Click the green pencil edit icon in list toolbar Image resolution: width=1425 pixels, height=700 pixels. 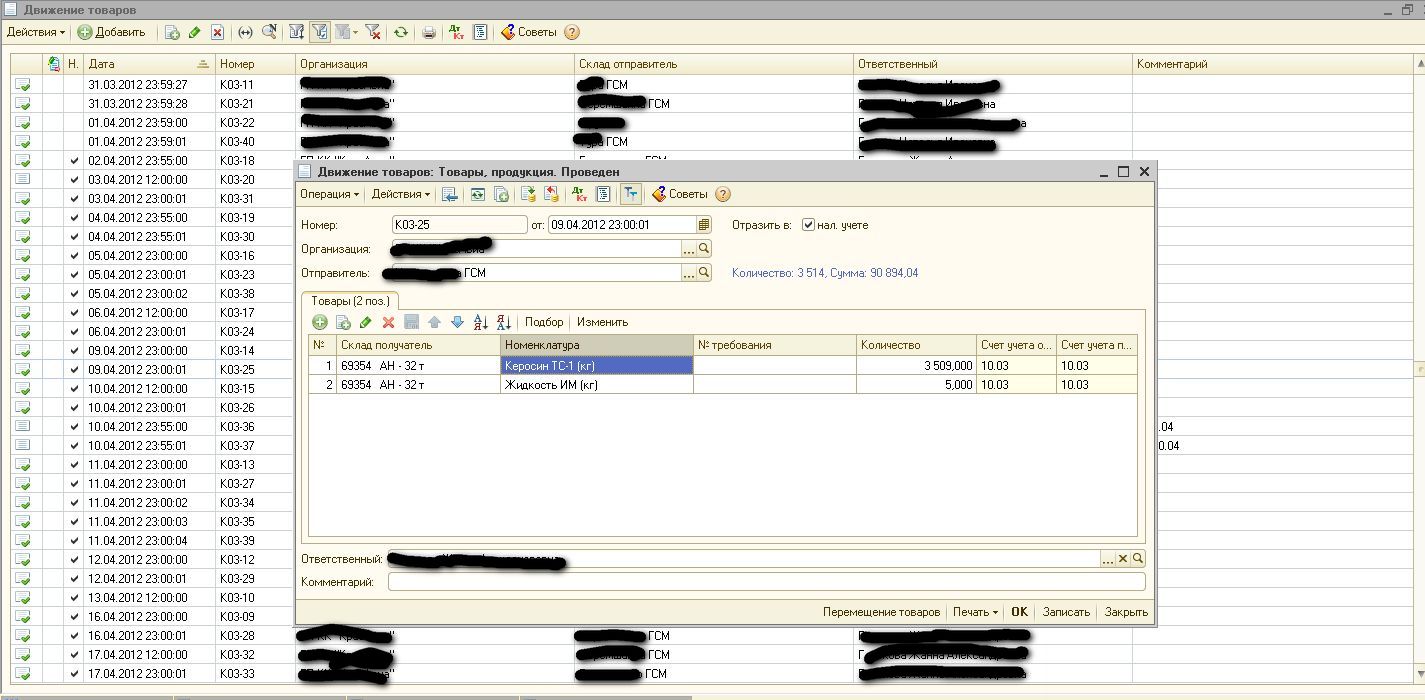point(195,32)
